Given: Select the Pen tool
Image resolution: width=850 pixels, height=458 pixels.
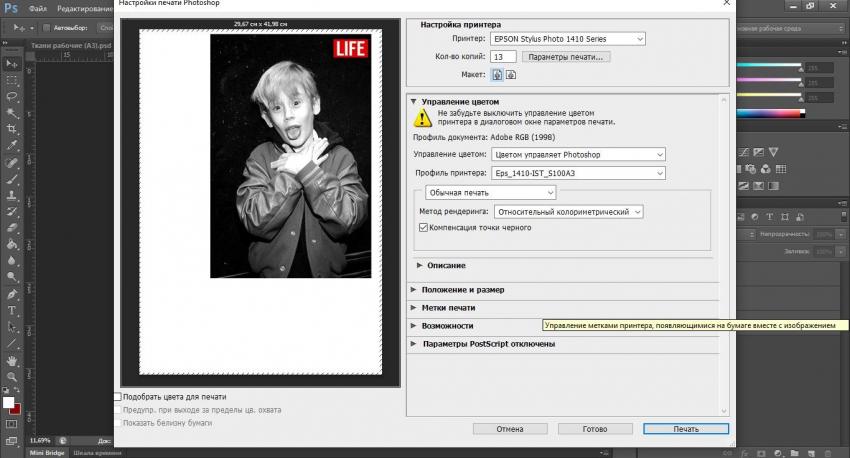Looking at the screenshot, I should pyautogui.click(x=12, y=294).
